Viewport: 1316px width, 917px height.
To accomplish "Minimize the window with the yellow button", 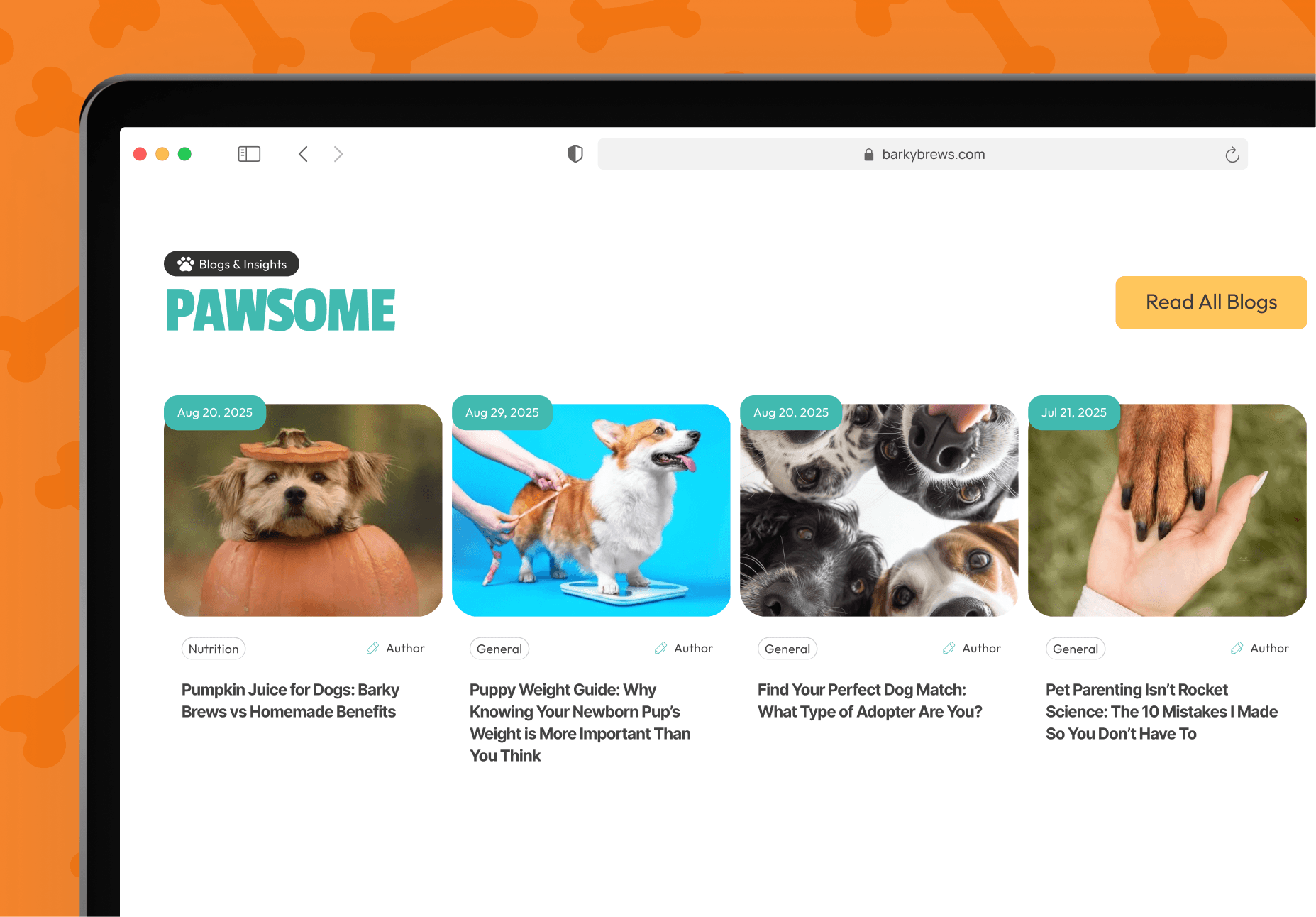I will (162, 154).
